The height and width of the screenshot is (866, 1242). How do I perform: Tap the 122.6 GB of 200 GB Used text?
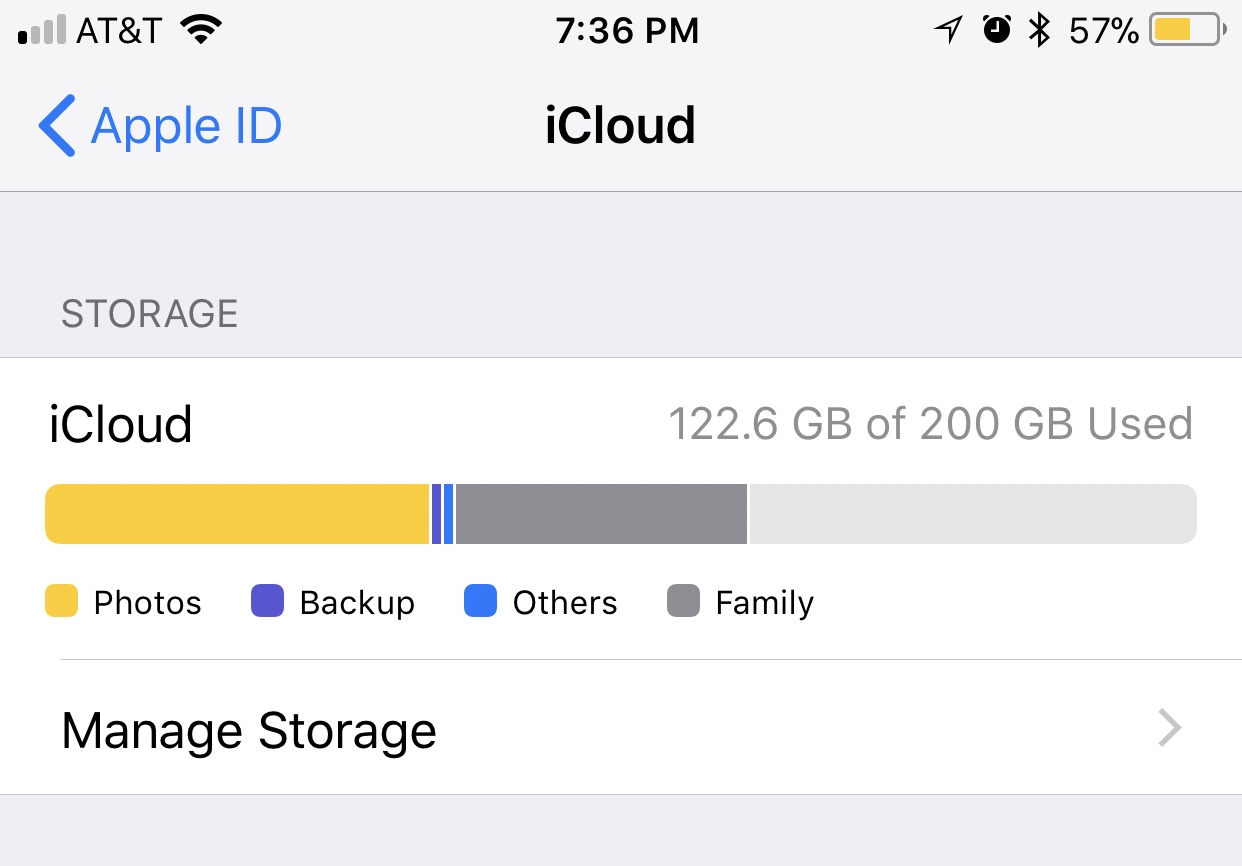click(x=930, y=424)
